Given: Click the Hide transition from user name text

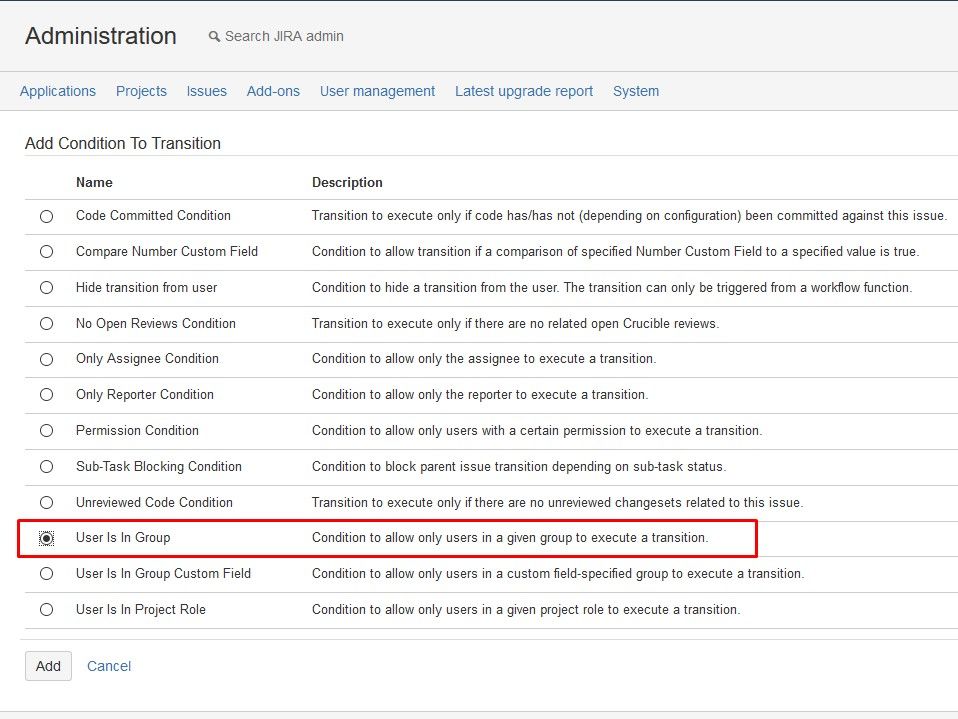Looking at the screenshot, I should 147,288.
